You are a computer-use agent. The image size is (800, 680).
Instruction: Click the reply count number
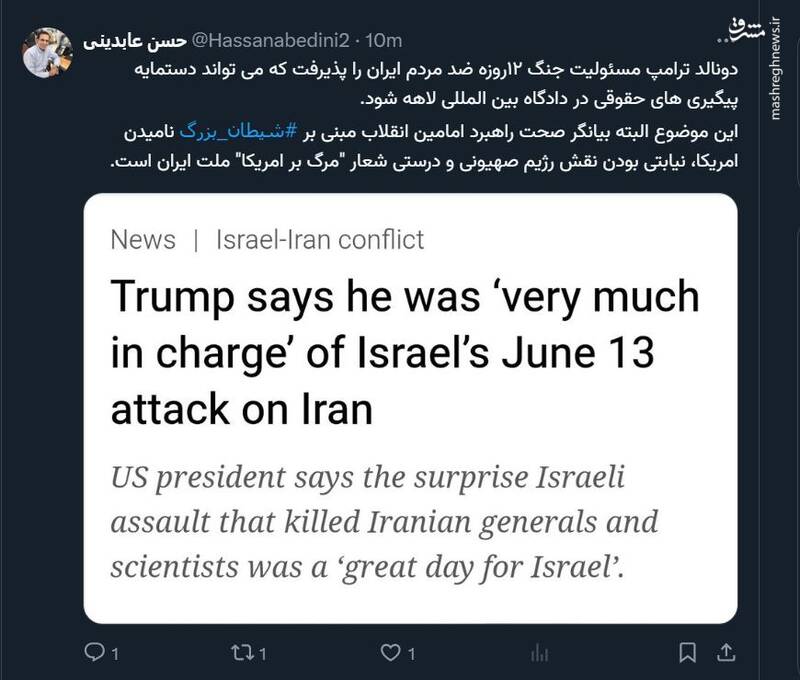pos(115,654)
